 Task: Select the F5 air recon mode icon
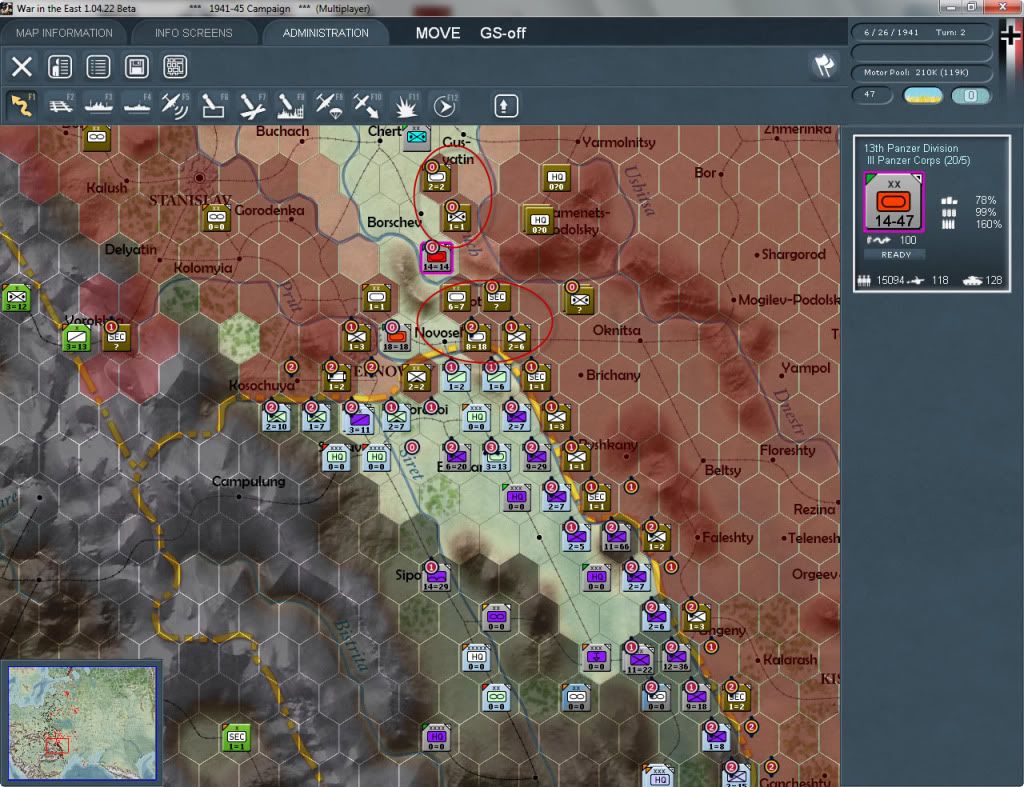pyautogui.click(x=175, y=105)
